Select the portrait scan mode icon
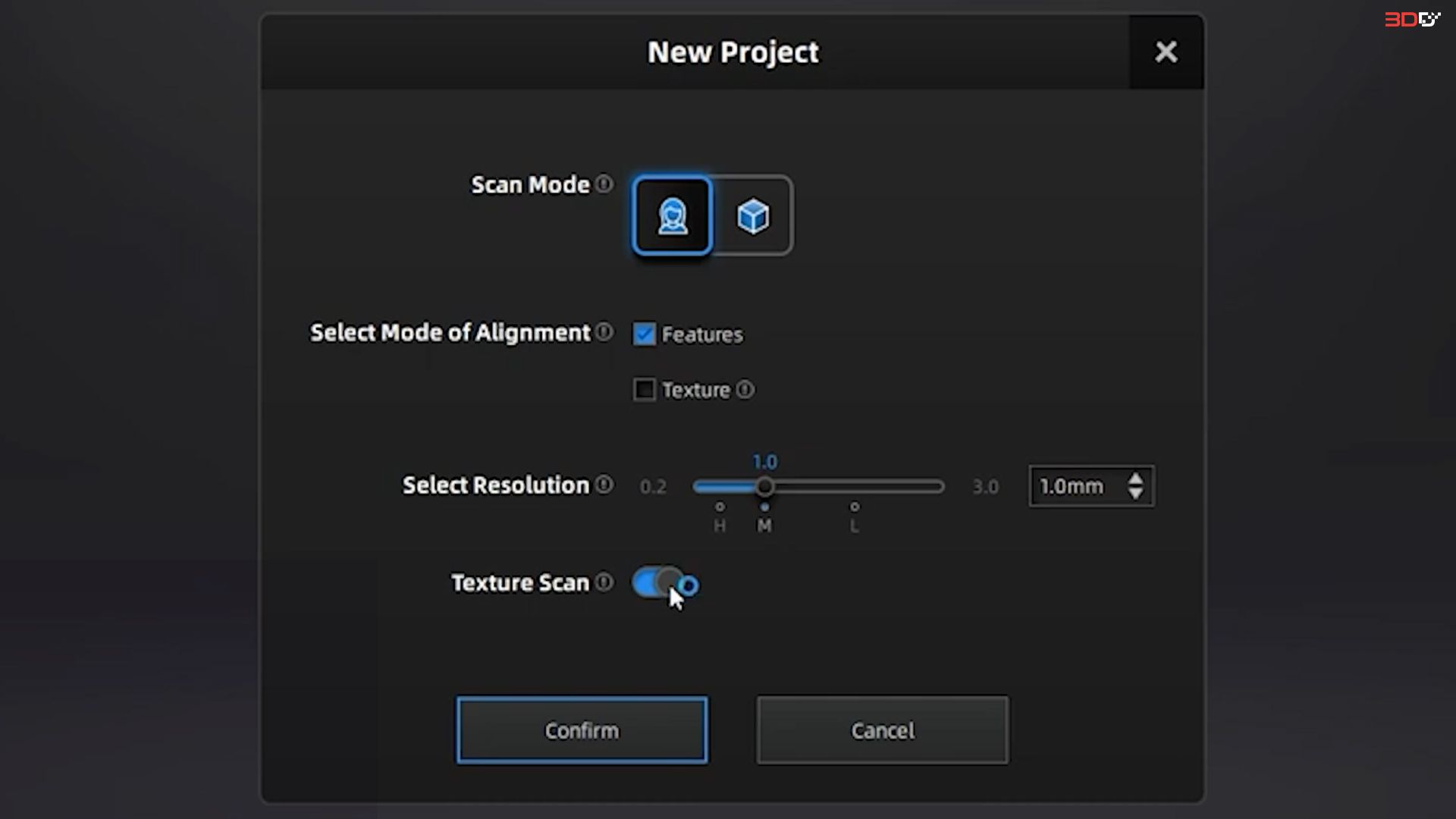This screenshot has width=1456, height=819. pos(672,216)
